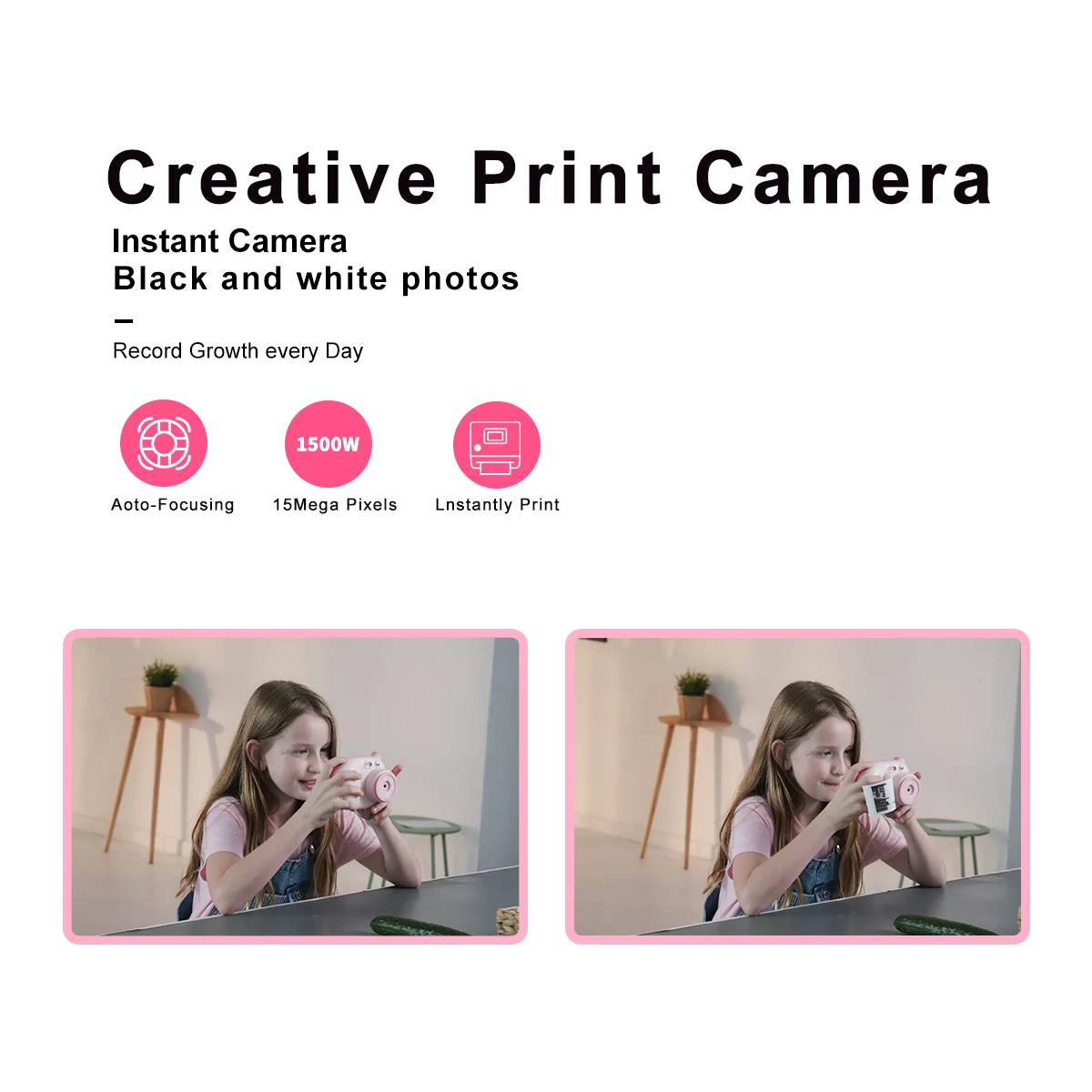Click the pink 1500W circle icon

(x=329, y=444)
